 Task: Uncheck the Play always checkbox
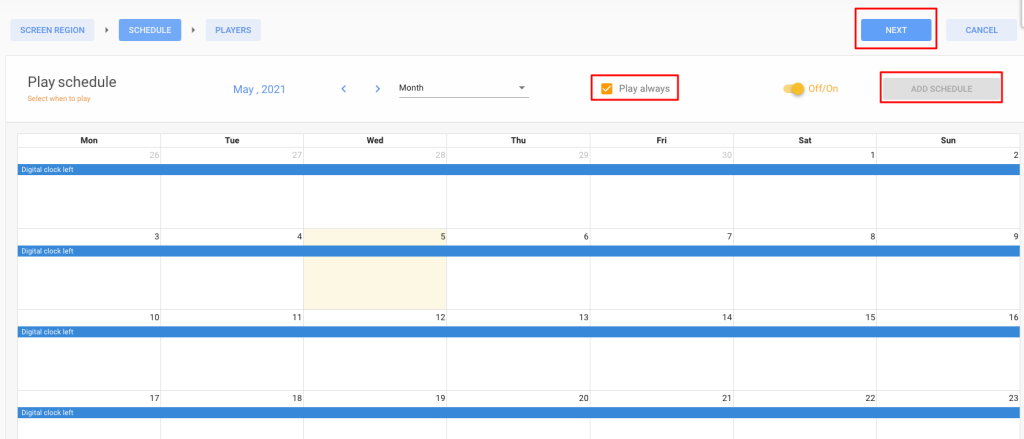[607, 89]
